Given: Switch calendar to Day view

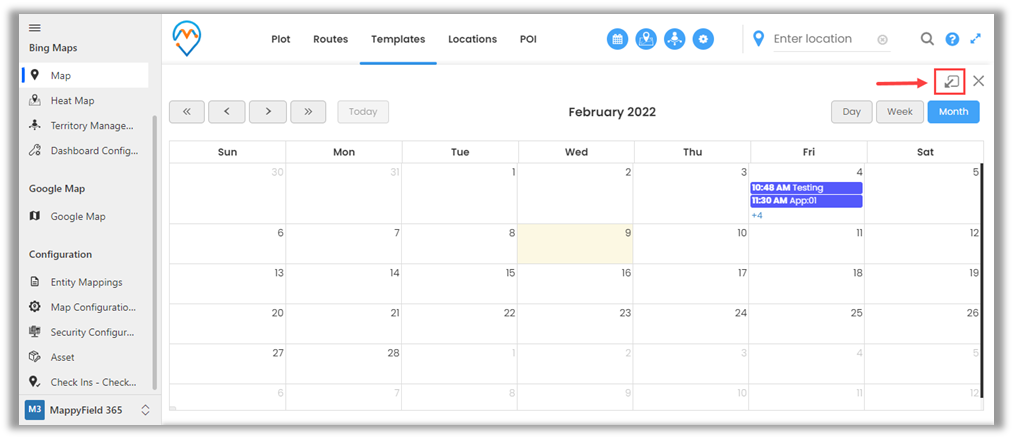Looking at the screenshot, I should 851,112.
